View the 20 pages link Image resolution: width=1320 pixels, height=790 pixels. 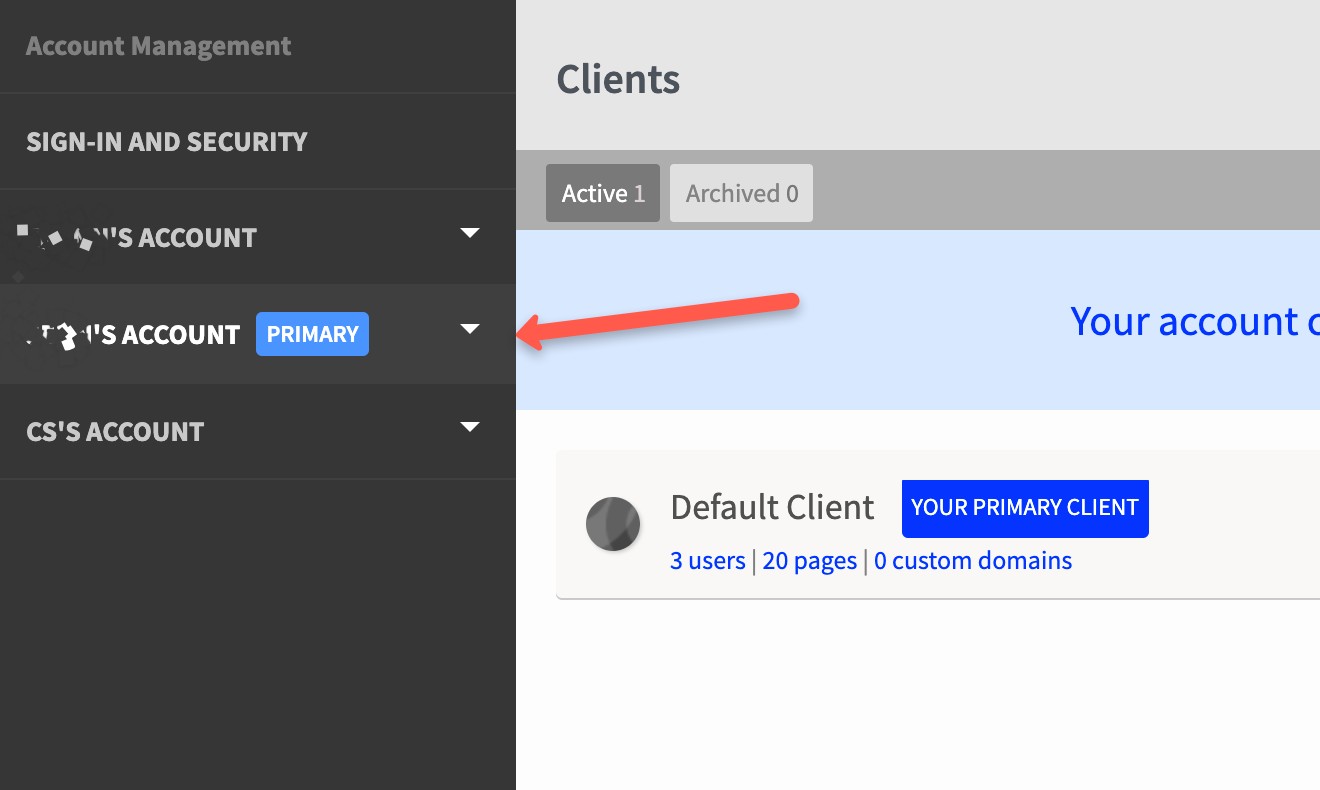tap(810, 560)
